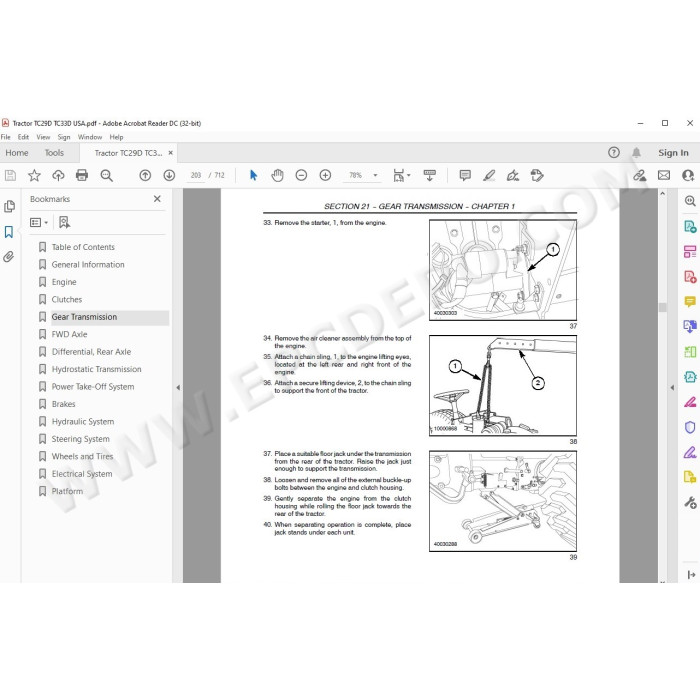Screen dimensions: 700x700
Task: Activate the Hand pan tool
Action: [x=277, y=175]
